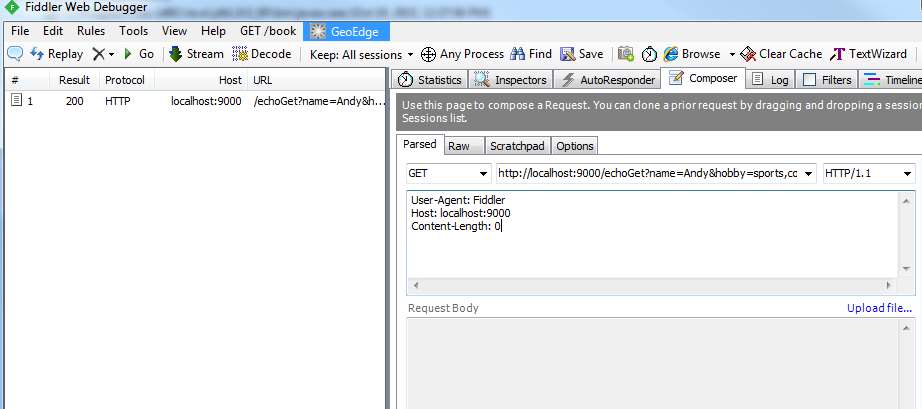Click headers horizontal scroll right arrow
Viewport: 922px width, 409px height.
coord(888,285)
